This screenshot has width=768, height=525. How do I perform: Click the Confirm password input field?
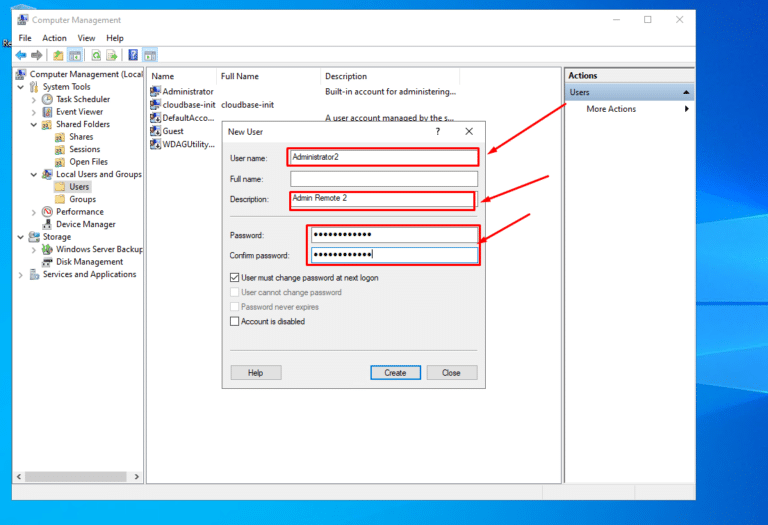[394, 255]
